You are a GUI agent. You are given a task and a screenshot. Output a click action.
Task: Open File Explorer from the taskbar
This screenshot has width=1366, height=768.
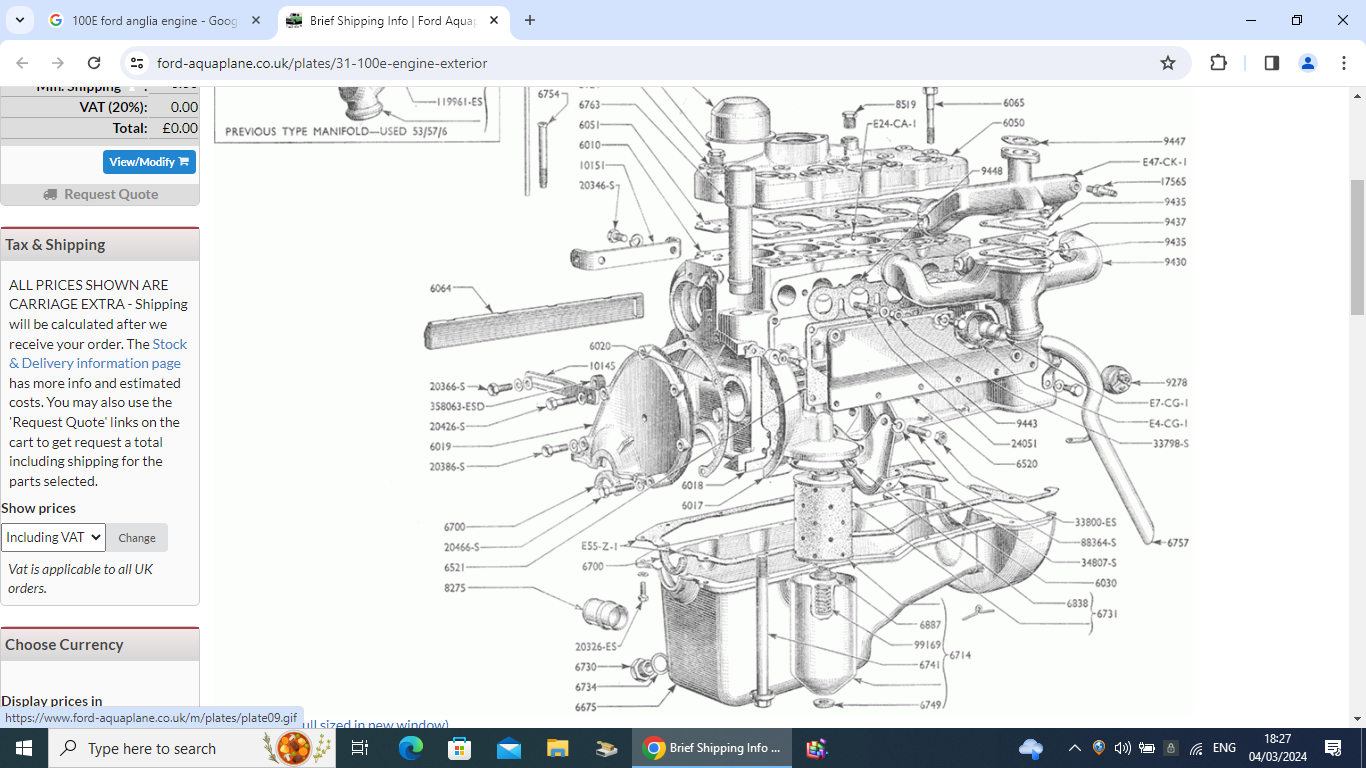pyautogui.click(x=558, y=748)
